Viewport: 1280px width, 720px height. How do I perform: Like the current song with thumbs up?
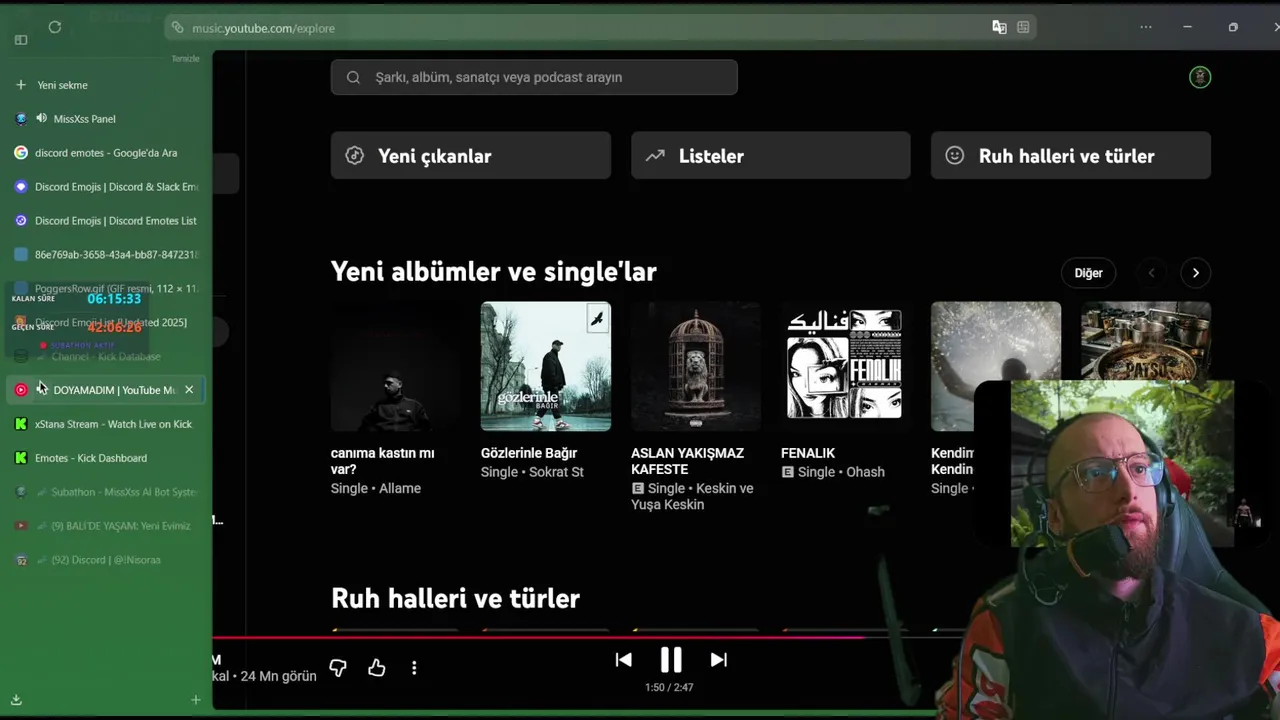(377, 667)
